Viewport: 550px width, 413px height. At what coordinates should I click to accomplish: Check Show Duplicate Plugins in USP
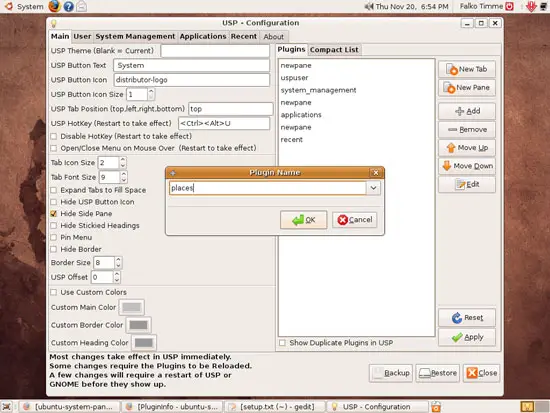click(x=282, y=343)
